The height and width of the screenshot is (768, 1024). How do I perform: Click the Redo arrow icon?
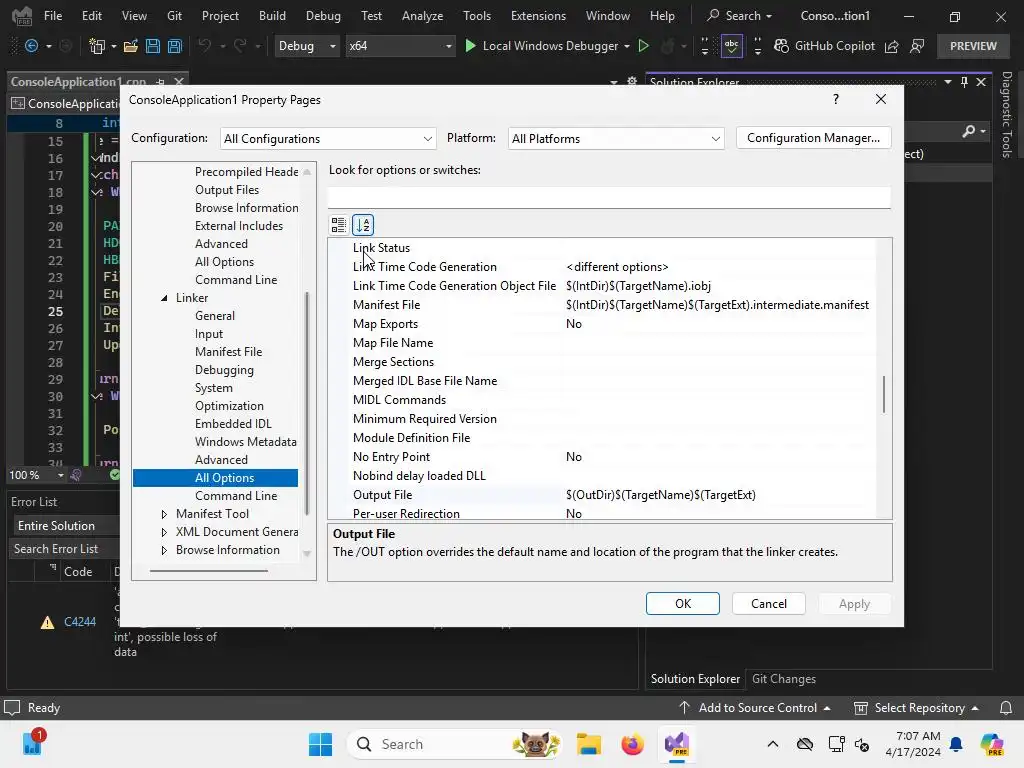click(x=240, y=46)
